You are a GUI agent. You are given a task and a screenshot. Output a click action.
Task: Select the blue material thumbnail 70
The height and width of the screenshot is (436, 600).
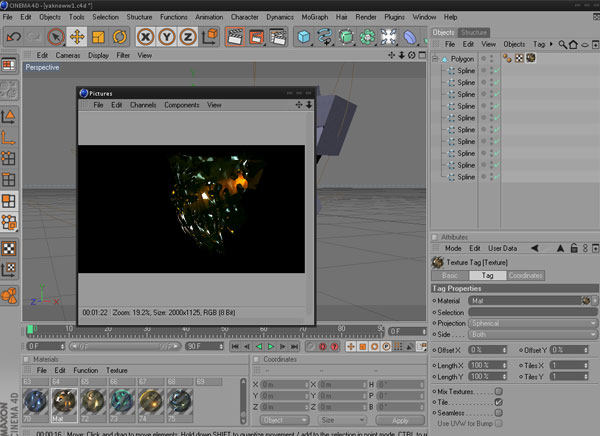coord(36,405)
